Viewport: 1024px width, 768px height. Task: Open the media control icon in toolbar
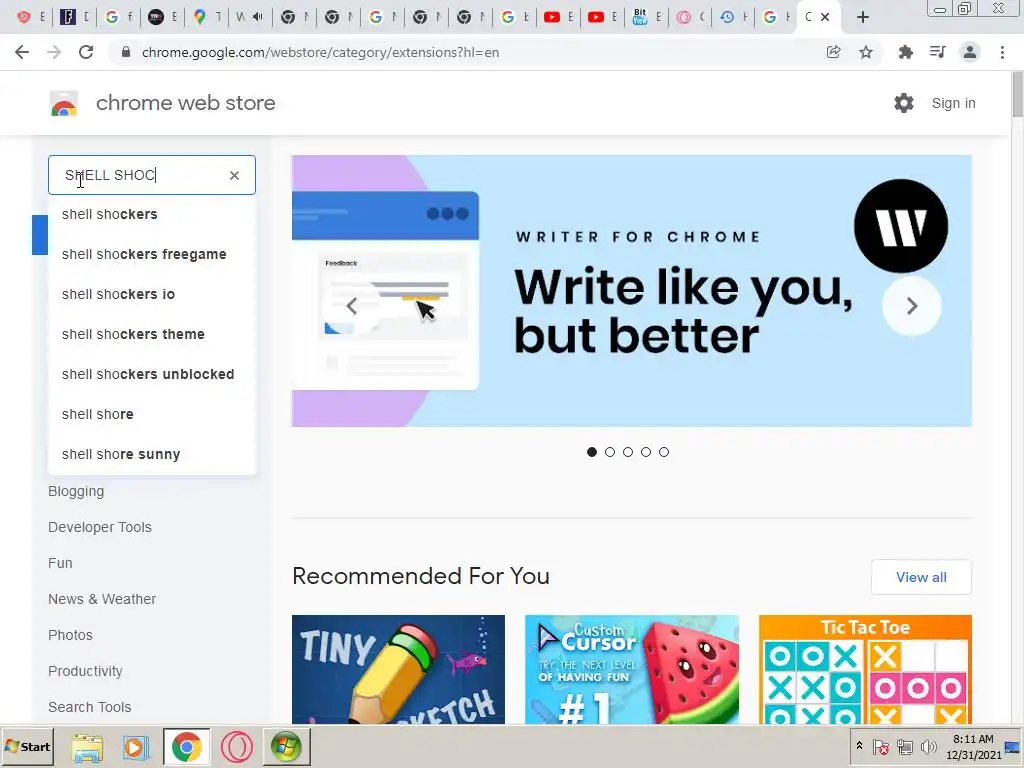click(937, 52)
